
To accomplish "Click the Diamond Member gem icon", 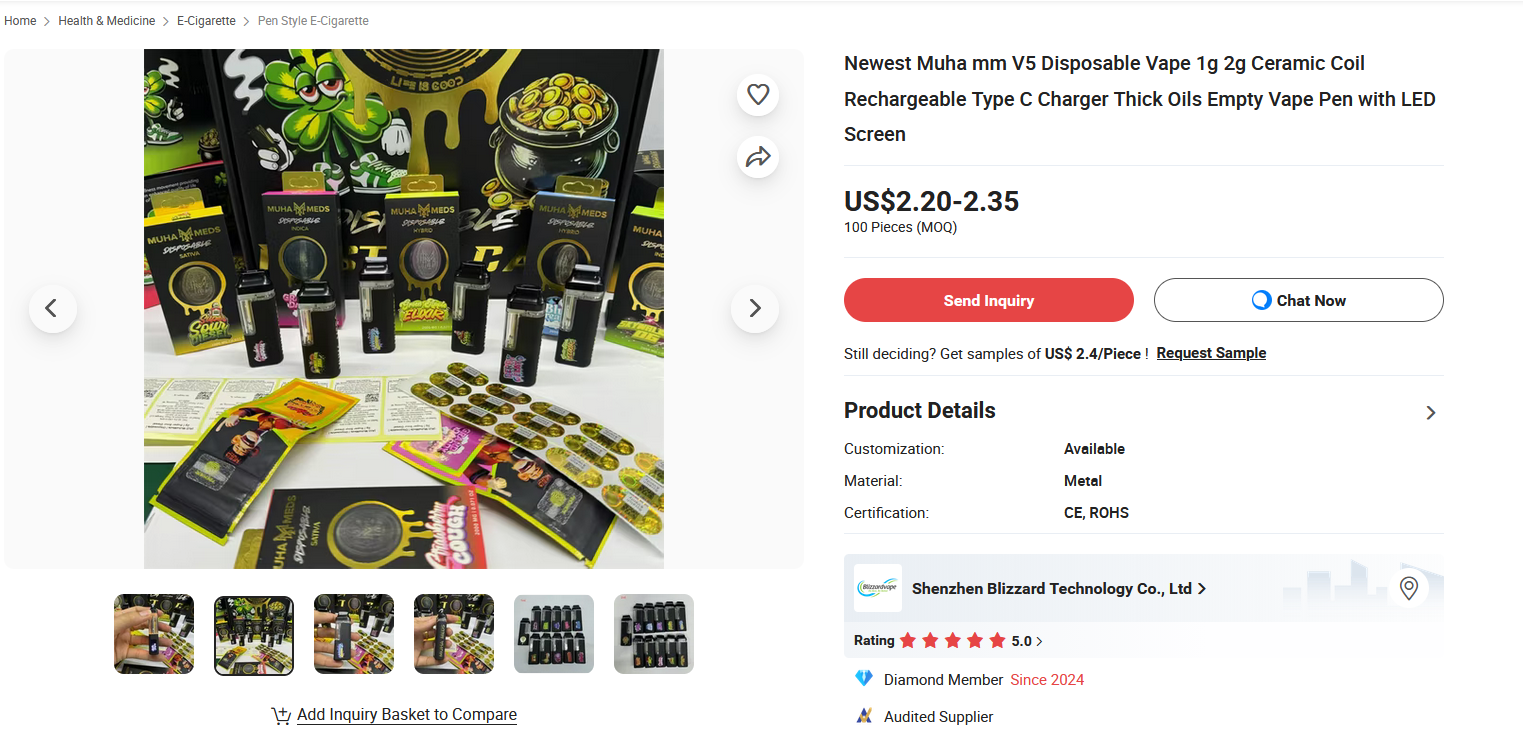I will (864, 679).
